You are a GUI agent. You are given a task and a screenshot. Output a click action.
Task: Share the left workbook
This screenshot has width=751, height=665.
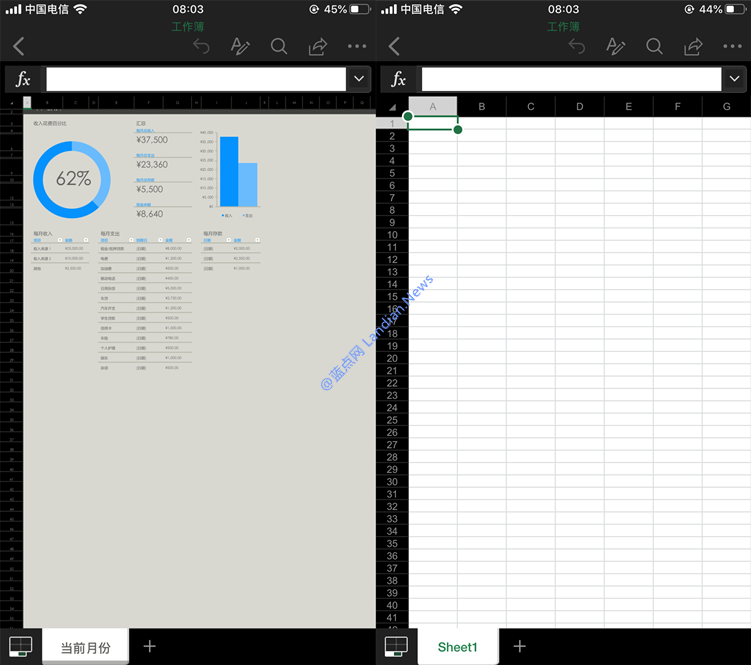[x=318, y=46]
